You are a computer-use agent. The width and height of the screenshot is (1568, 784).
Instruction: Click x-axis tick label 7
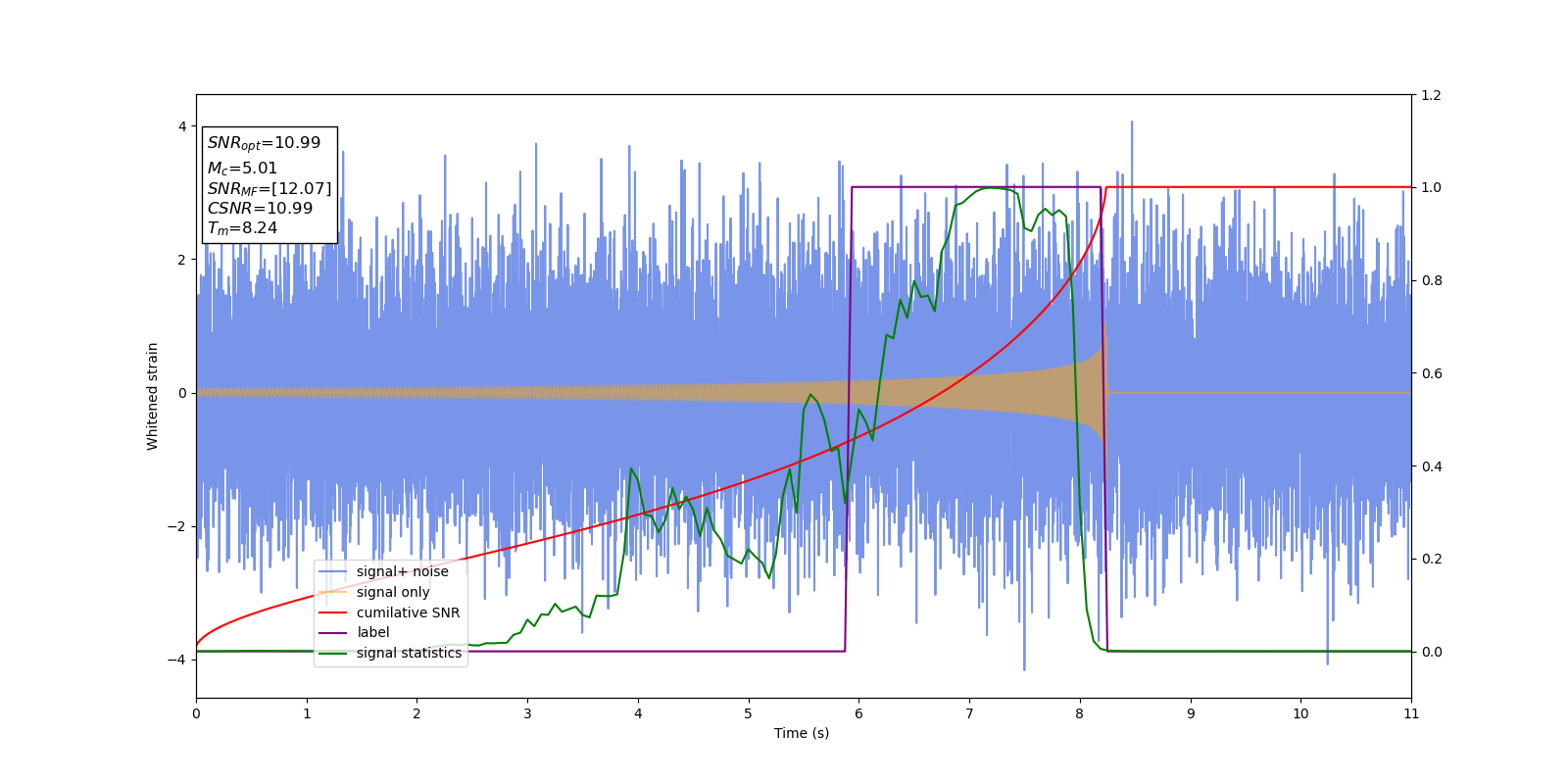(x=969, y=713)
